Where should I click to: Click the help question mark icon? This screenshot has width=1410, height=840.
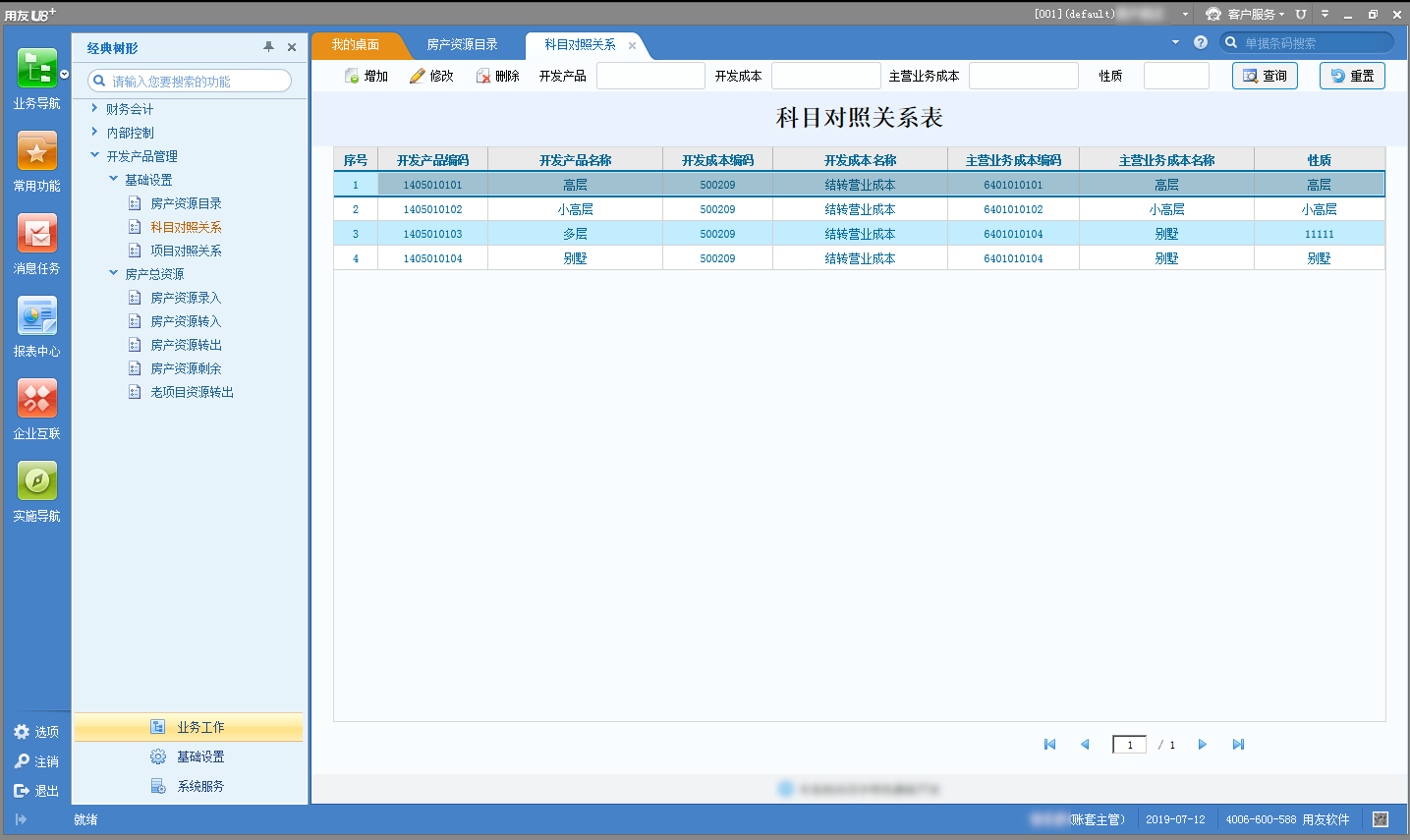coord(1201,42)
